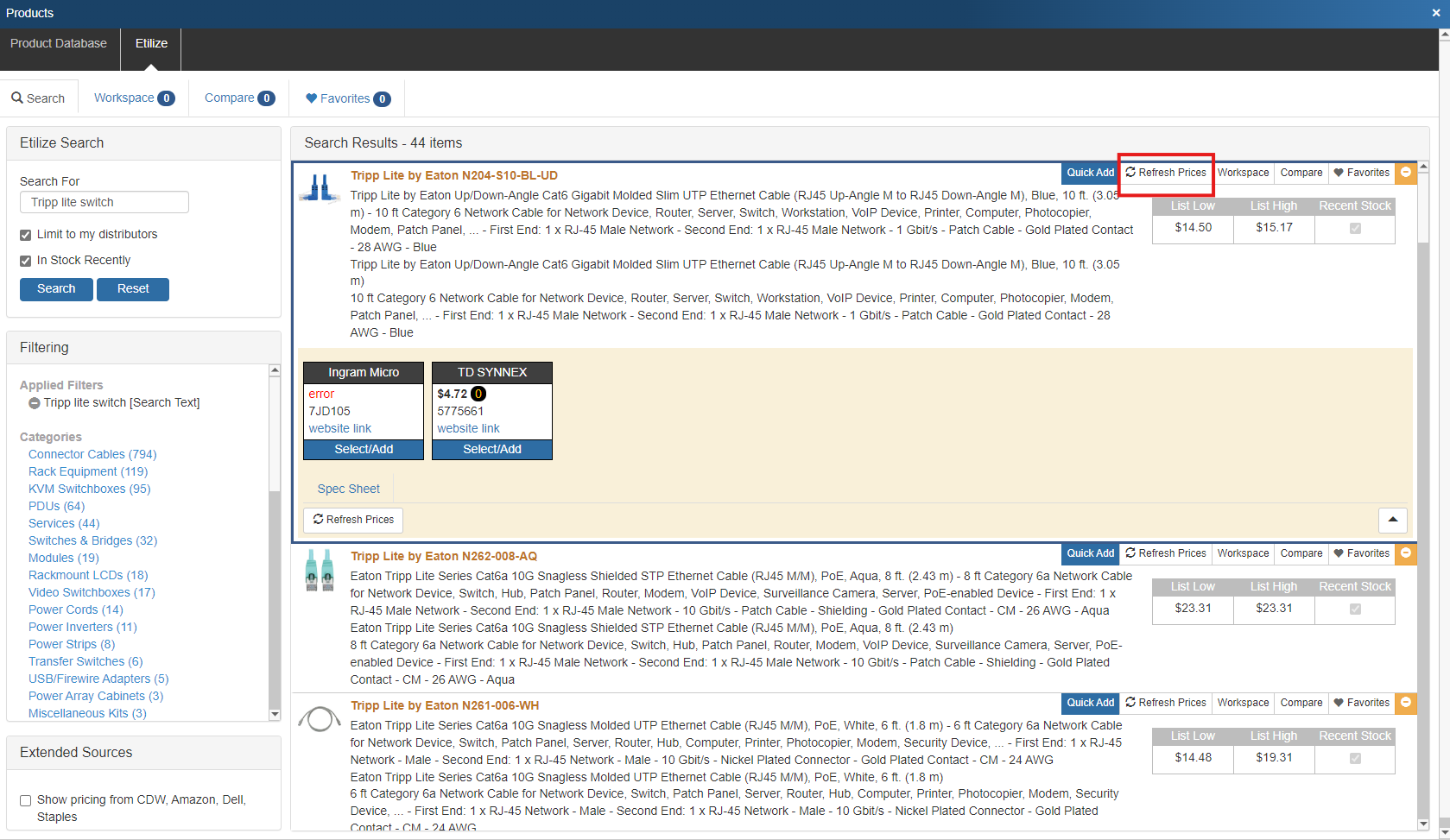Click the Search For input field
Image resolution: width=1450 pixels, height=840 pixels.
pos(104,203)
